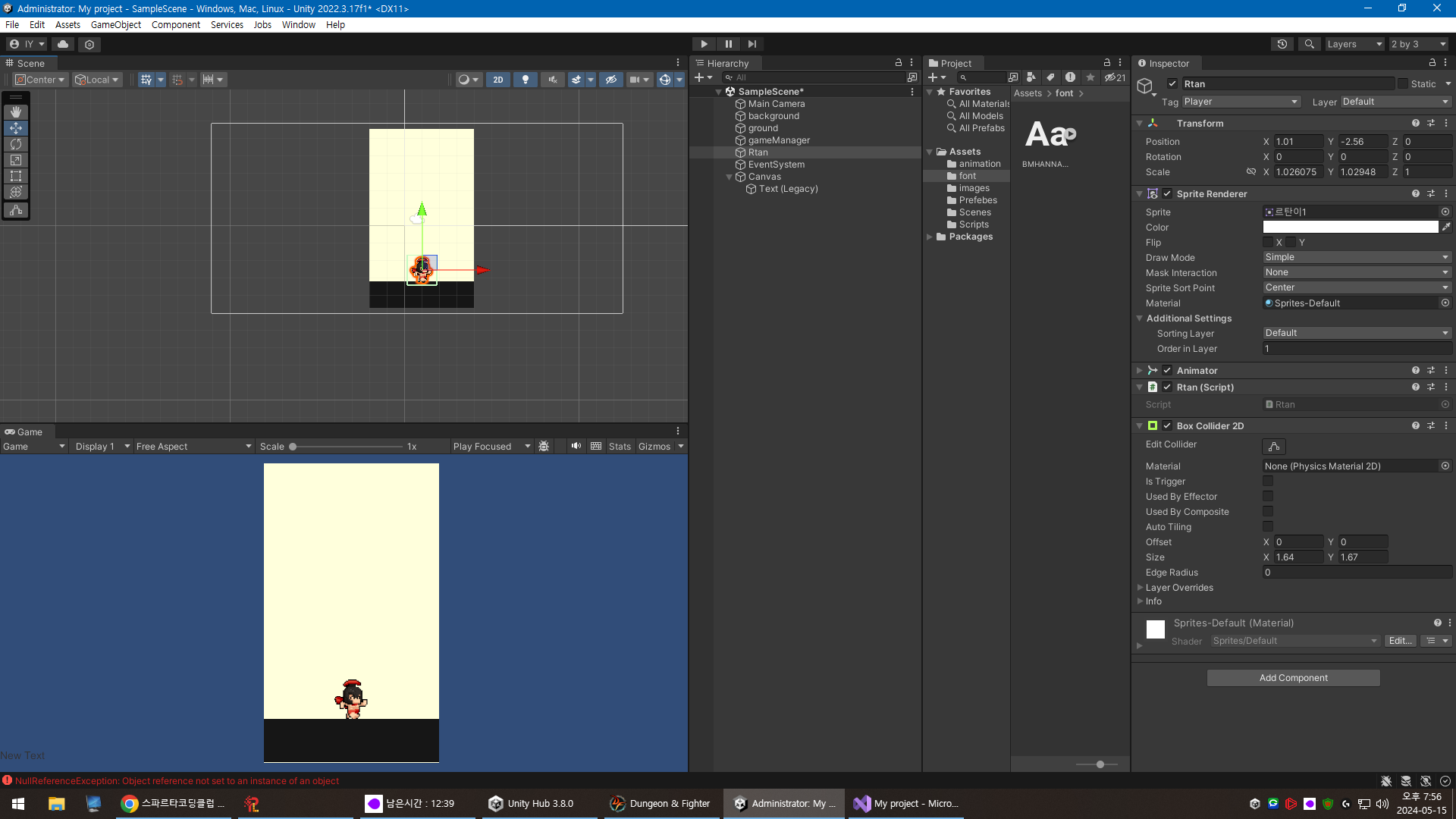The image size is (1456, 819).
Task: Mute audio in Game view
Action: (x=576, y=446)
